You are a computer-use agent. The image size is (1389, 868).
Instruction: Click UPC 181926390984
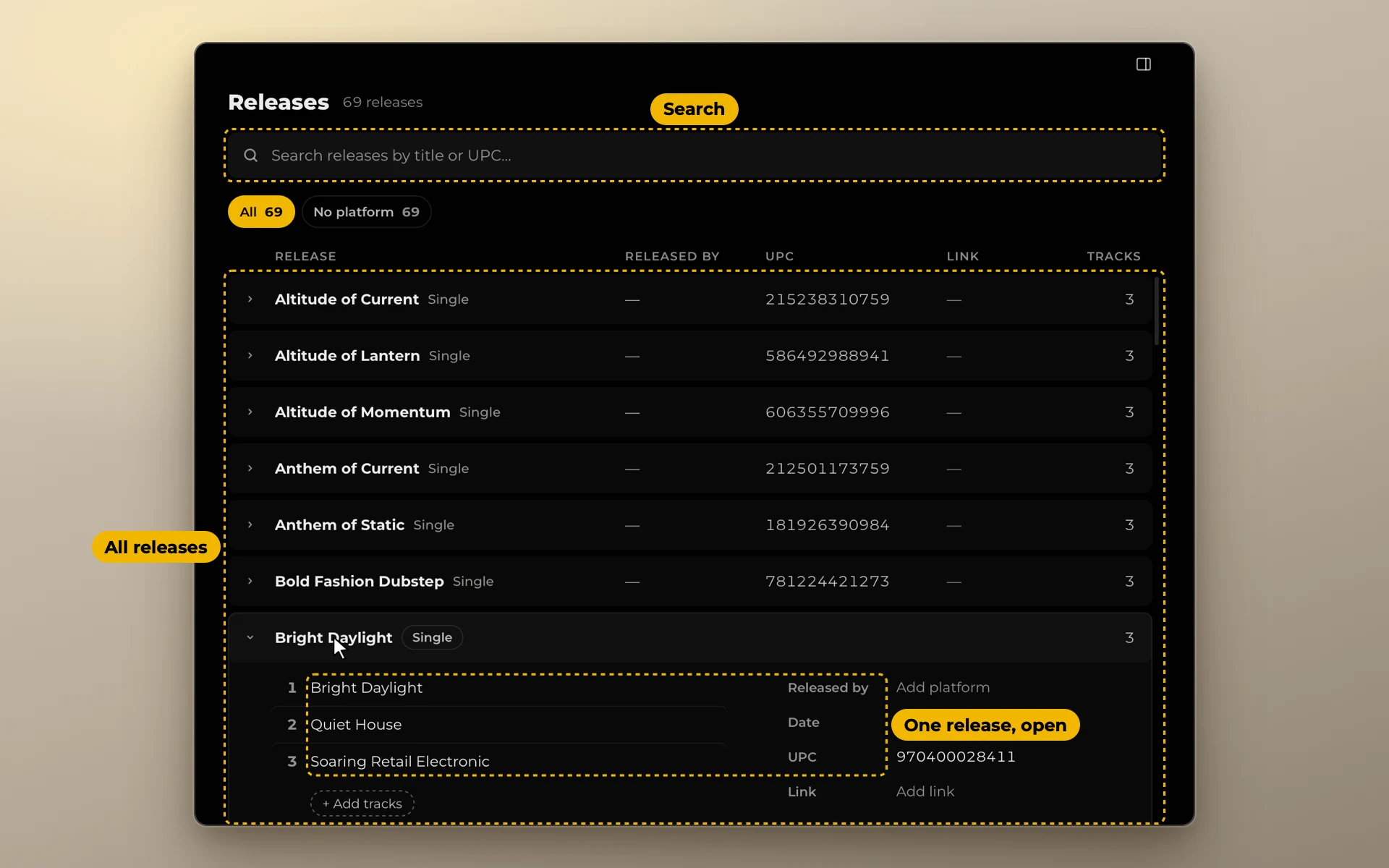pos(828,525)
